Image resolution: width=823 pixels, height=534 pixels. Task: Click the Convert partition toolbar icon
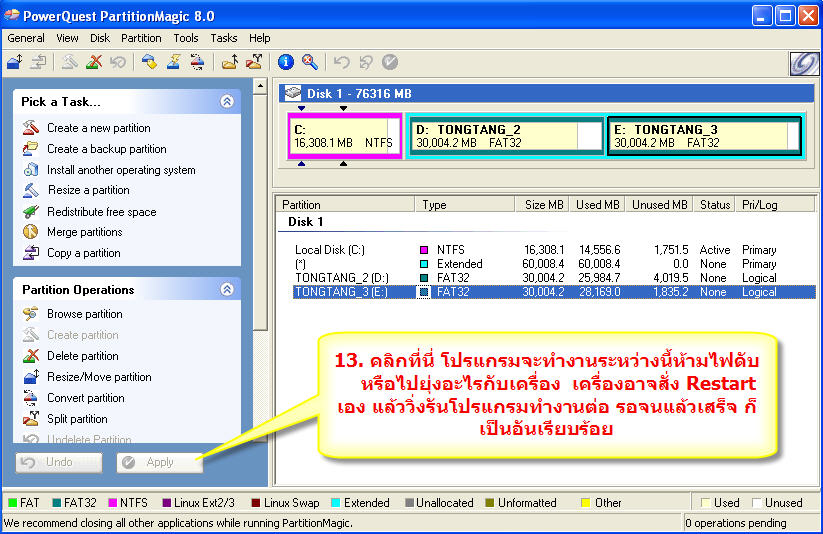click(x=198, y=62)
